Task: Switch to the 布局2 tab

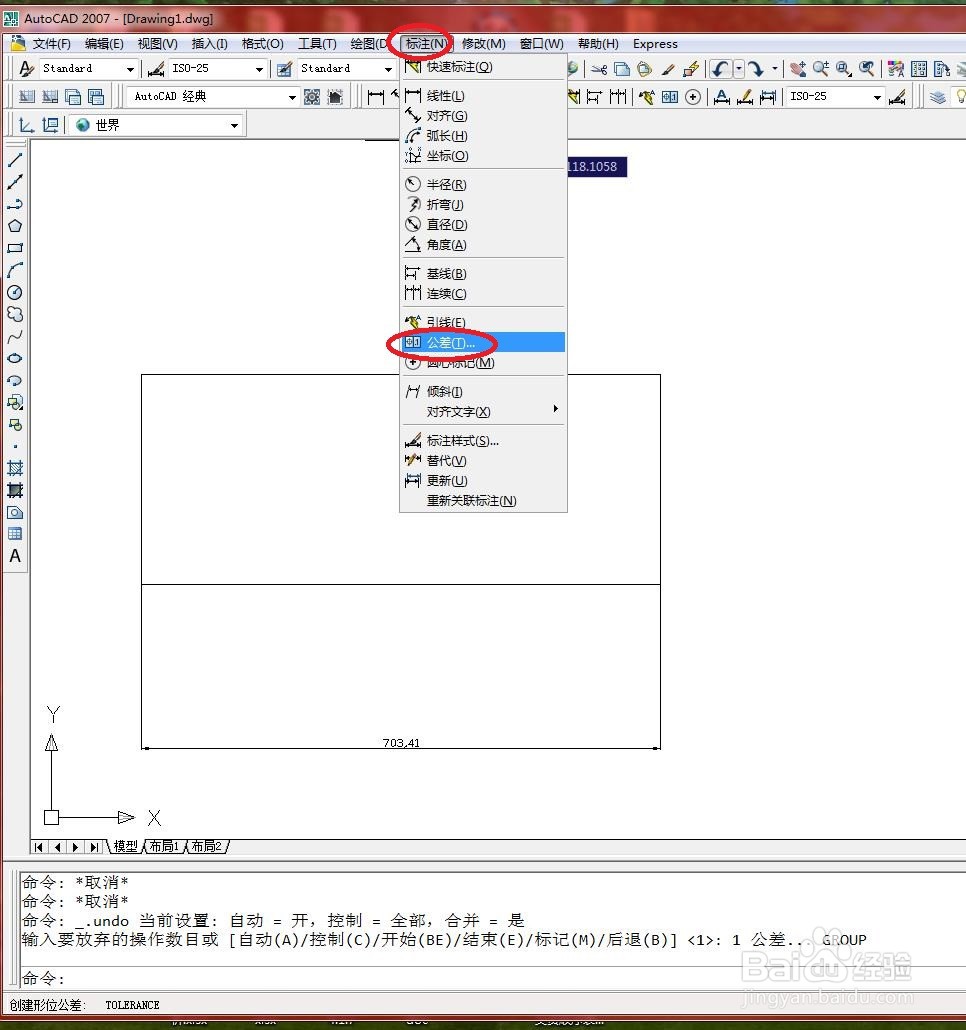Action: coord(207,847)
